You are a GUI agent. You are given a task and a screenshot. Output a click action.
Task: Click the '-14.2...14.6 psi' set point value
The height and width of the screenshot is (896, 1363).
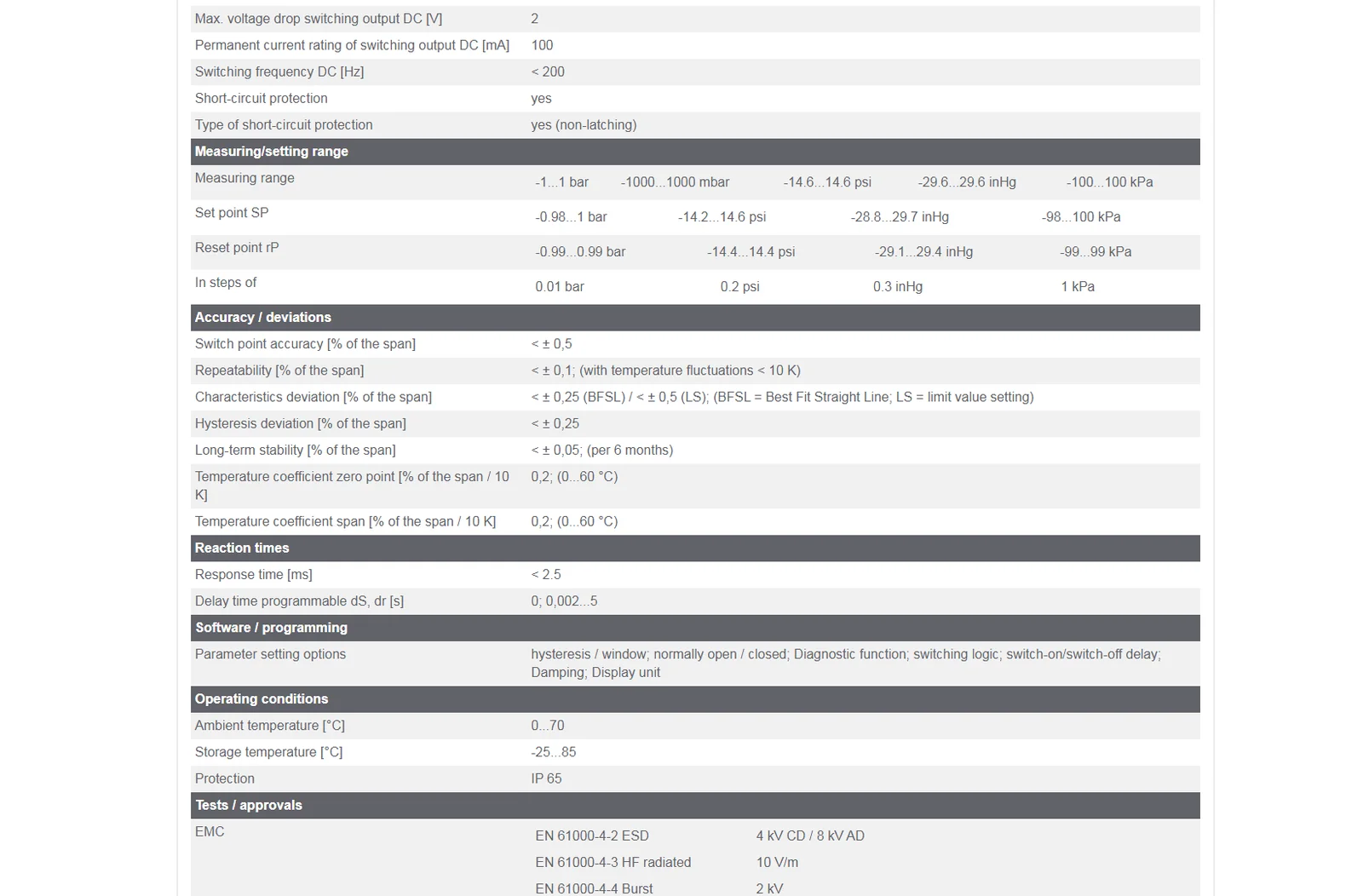[x=722, y=217]
